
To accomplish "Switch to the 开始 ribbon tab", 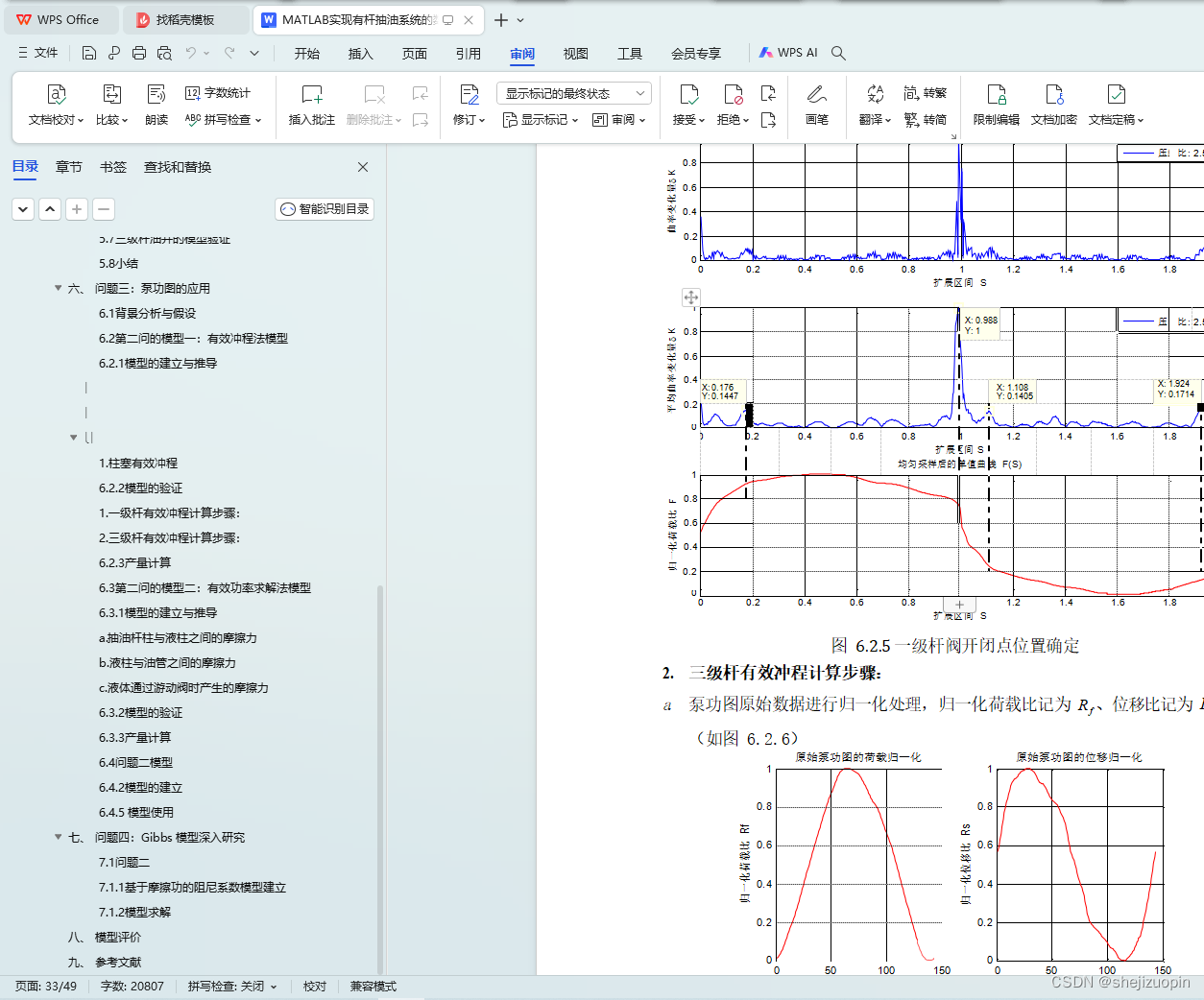I will pos(307,54).
